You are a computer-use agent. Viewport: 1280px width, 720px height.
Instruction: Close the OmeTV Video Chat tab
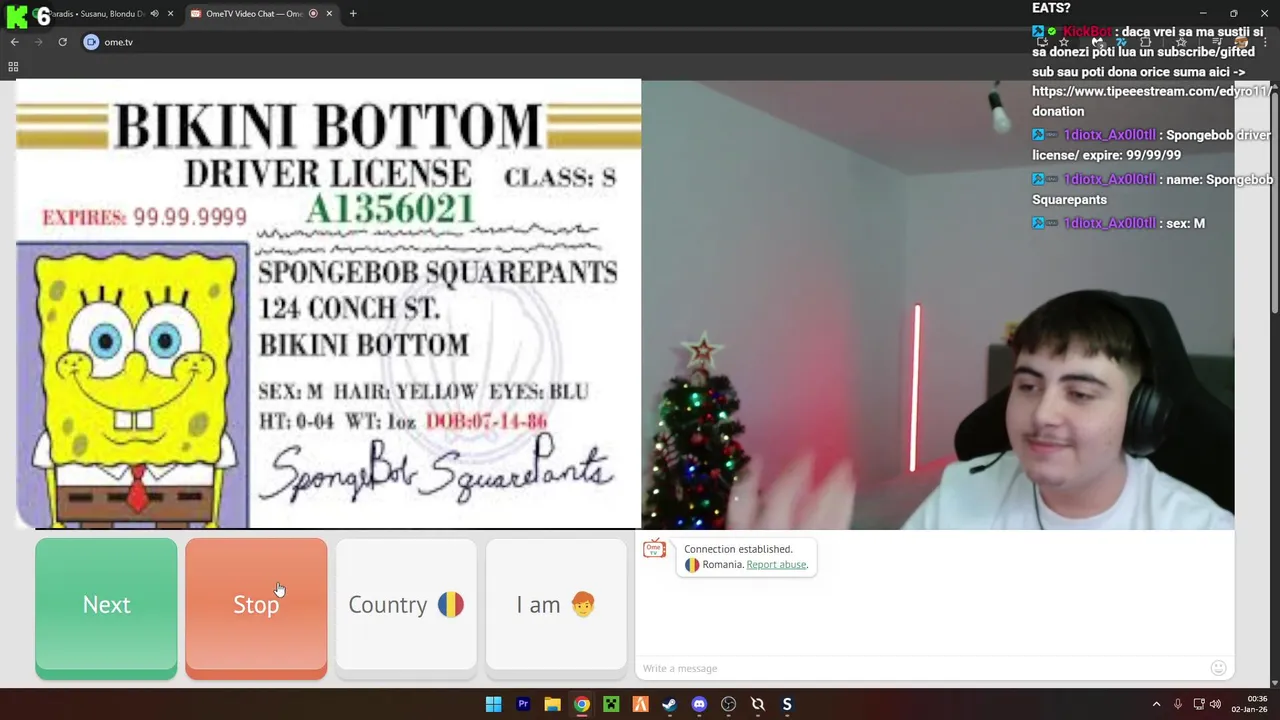click(x=329, y=14)
